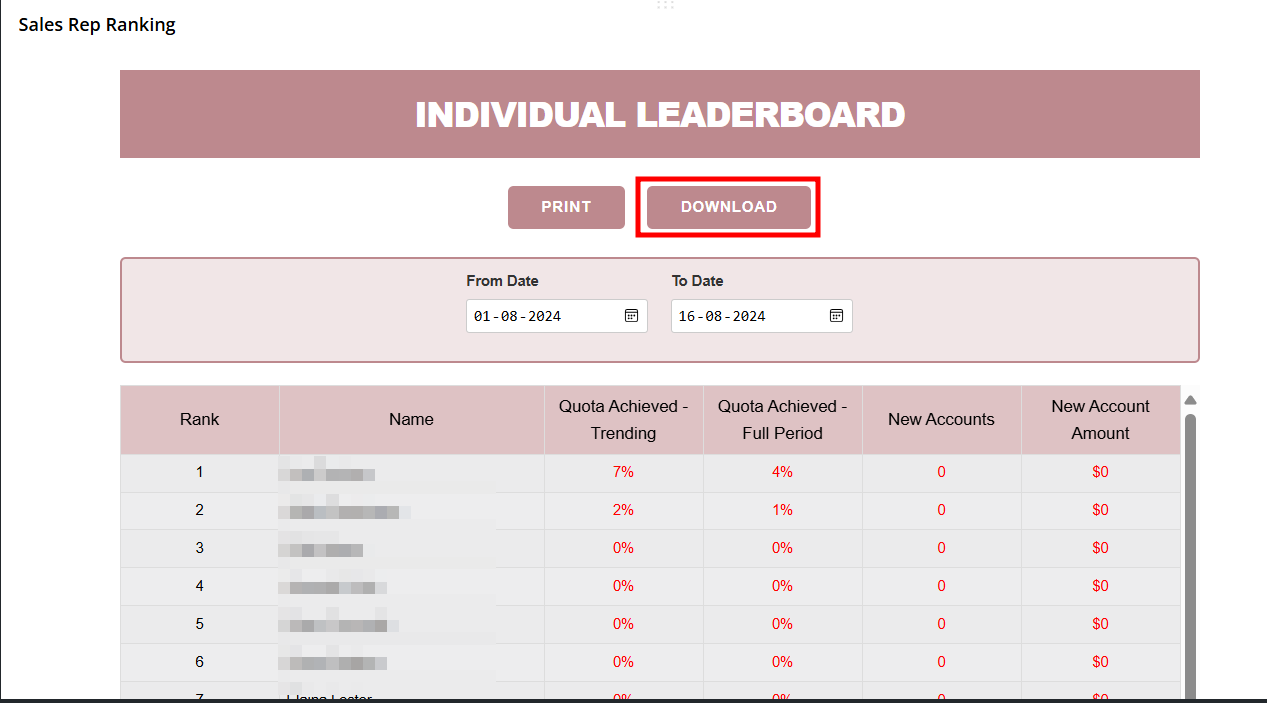Click the New Accounts column header
The image size is (1267, 703).
[941, 420]
